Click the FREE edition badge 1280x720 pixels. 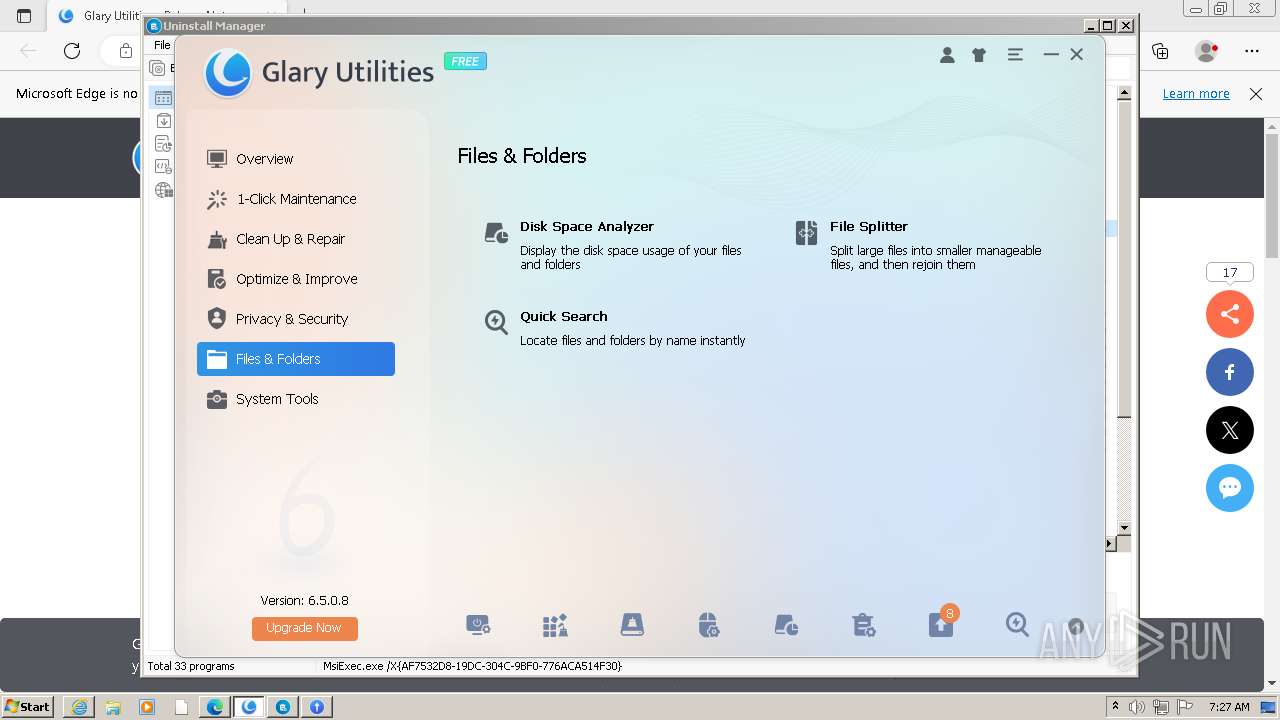pos(465,61)
